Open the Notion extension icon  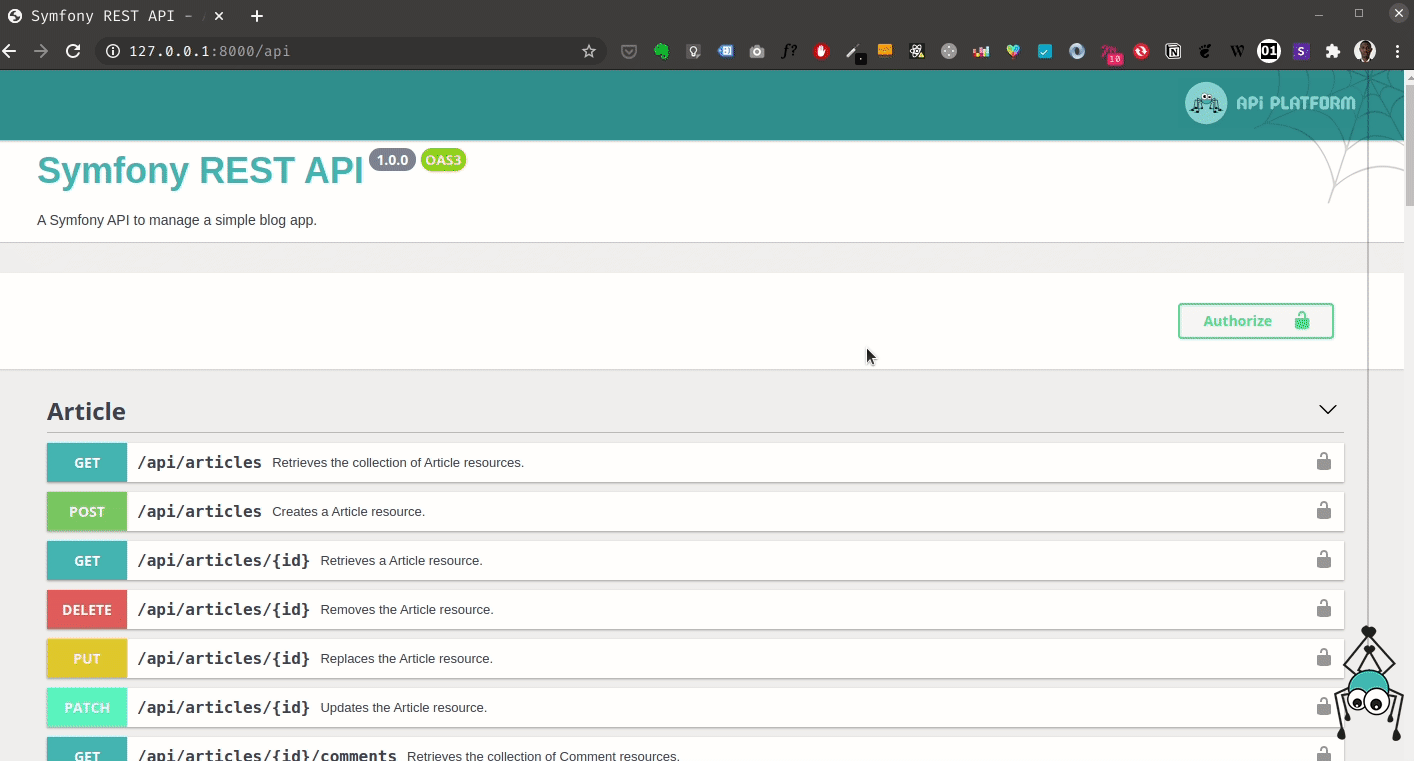pos(1173,51)
